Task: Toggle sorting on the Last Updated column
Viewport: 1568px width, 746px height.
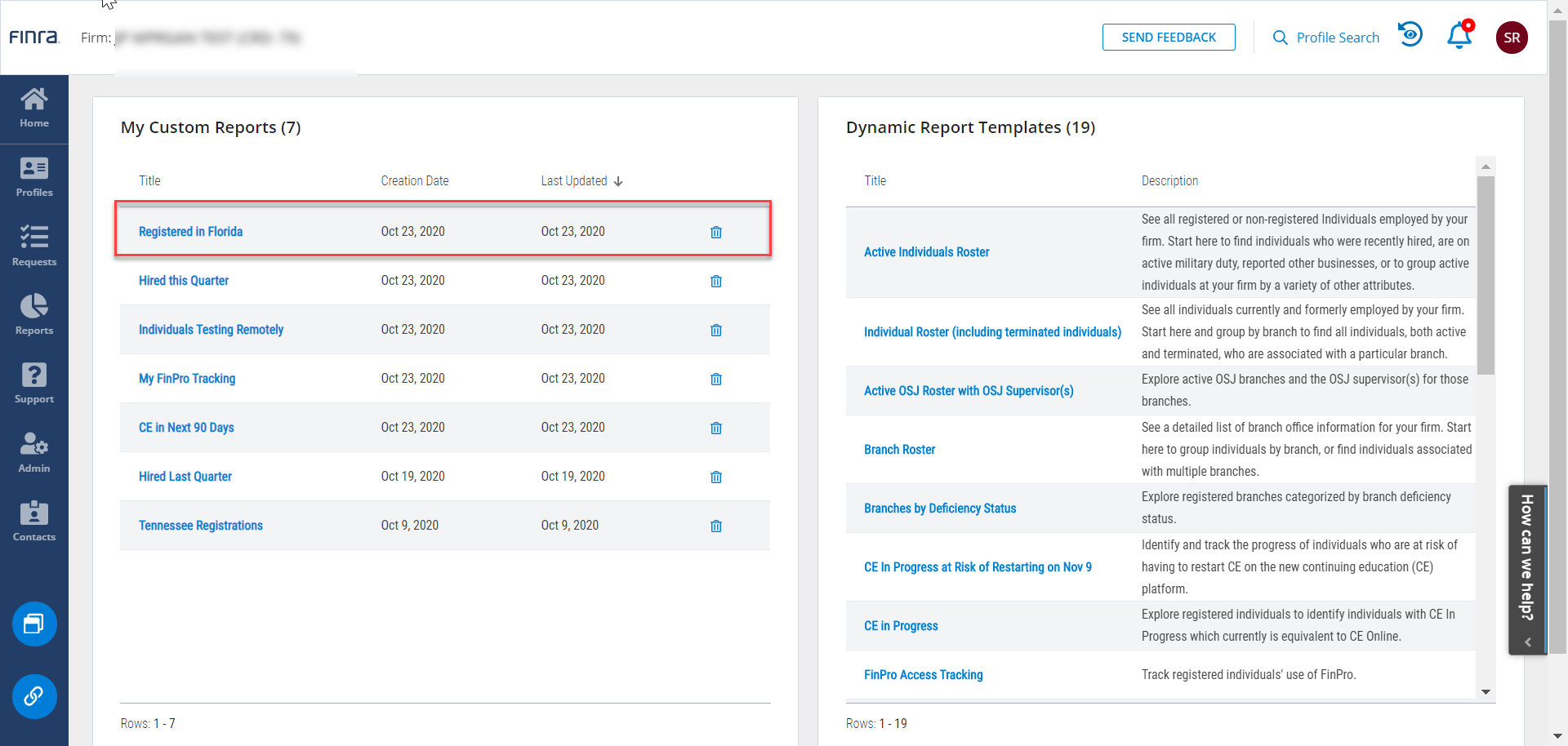Action: point(581,180)
